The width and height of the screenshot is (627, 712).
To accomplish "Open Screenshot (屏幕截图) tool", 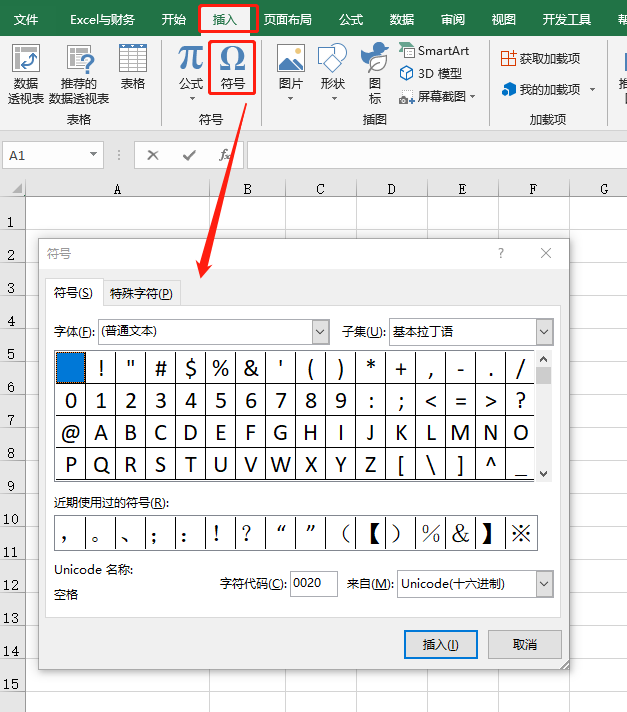I will tap(433, 96).
